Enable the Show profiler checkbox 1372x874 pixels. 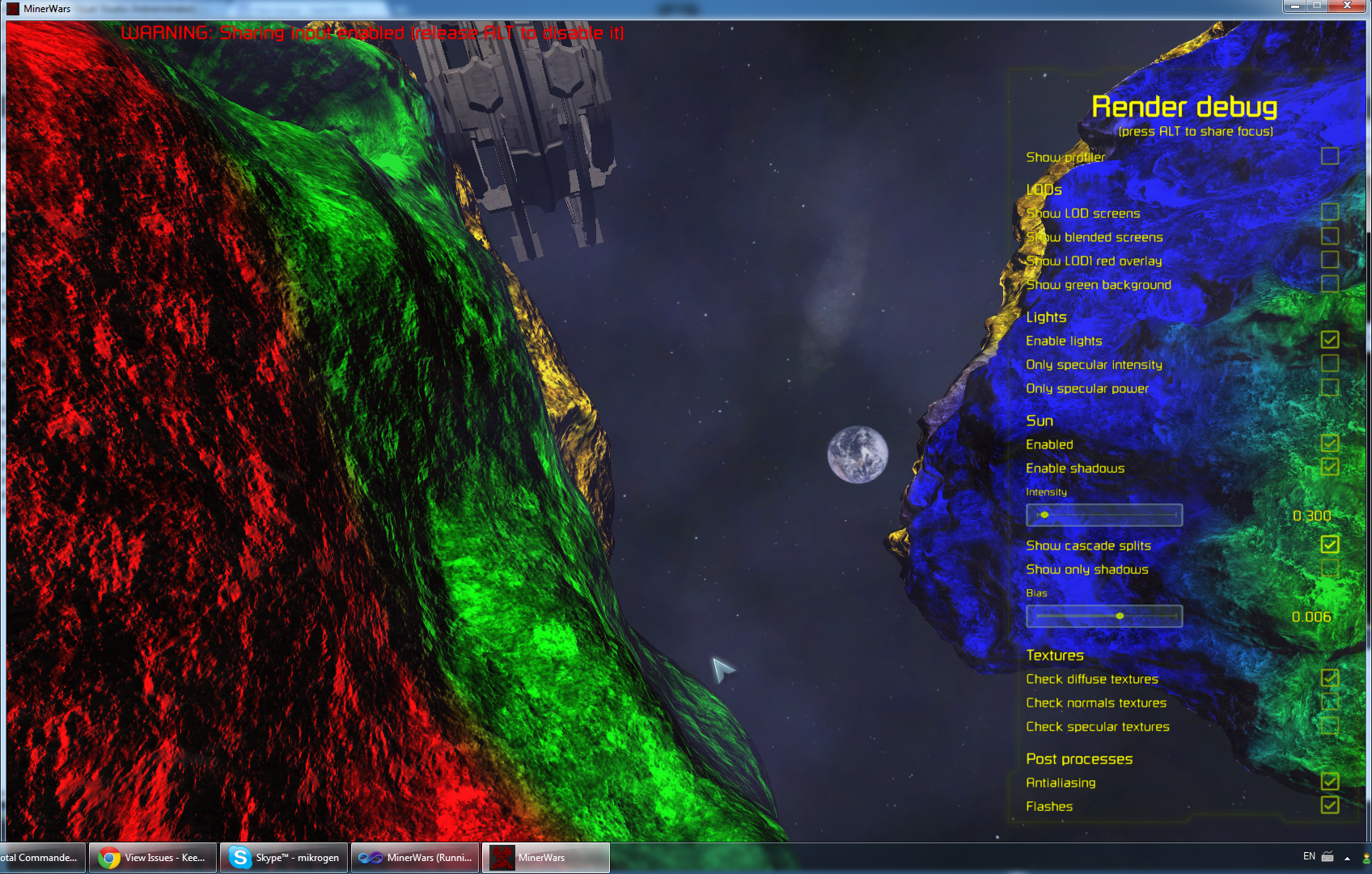[x=1329, y=156]
